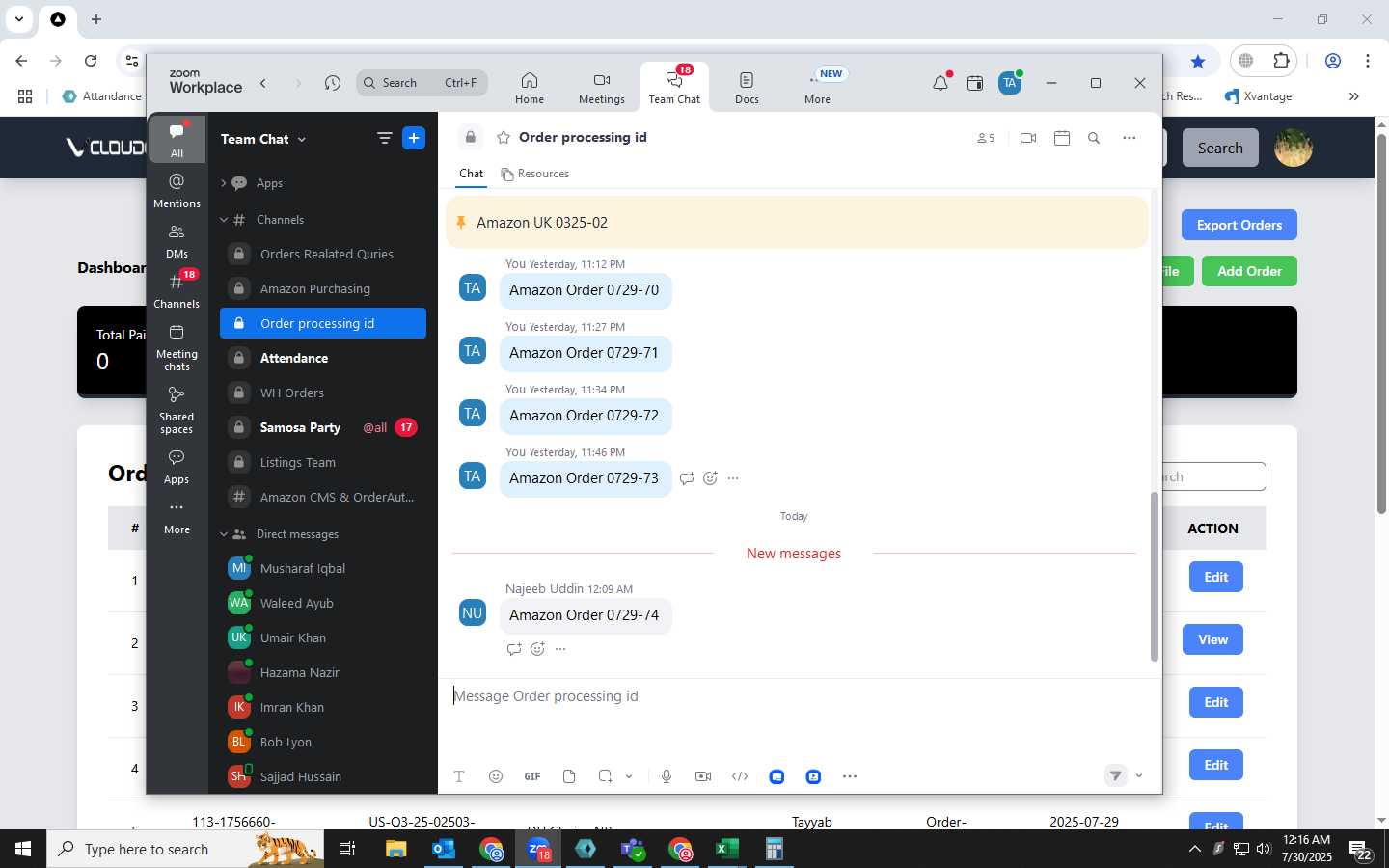Open the Samosa Party channel
The height and width of the screenshot is (868, 1389).
tap(323, 427)
